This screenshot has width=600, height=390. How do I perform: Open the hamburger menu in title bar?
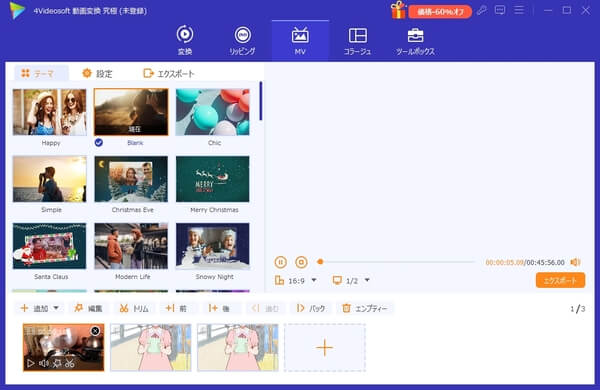pos(518,10)
